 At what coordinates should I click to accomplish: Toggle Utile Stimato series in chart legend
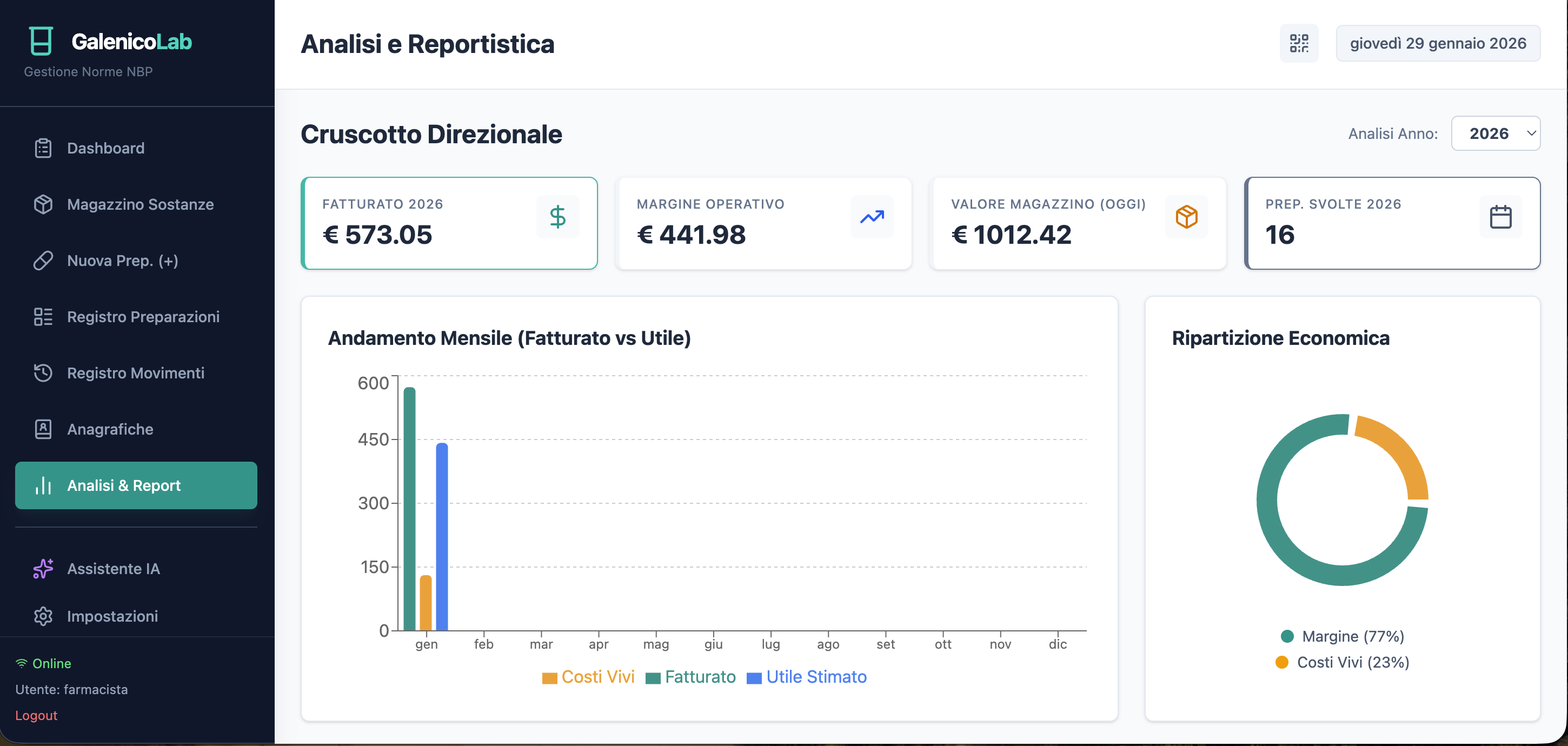click(x=807, y=677)
